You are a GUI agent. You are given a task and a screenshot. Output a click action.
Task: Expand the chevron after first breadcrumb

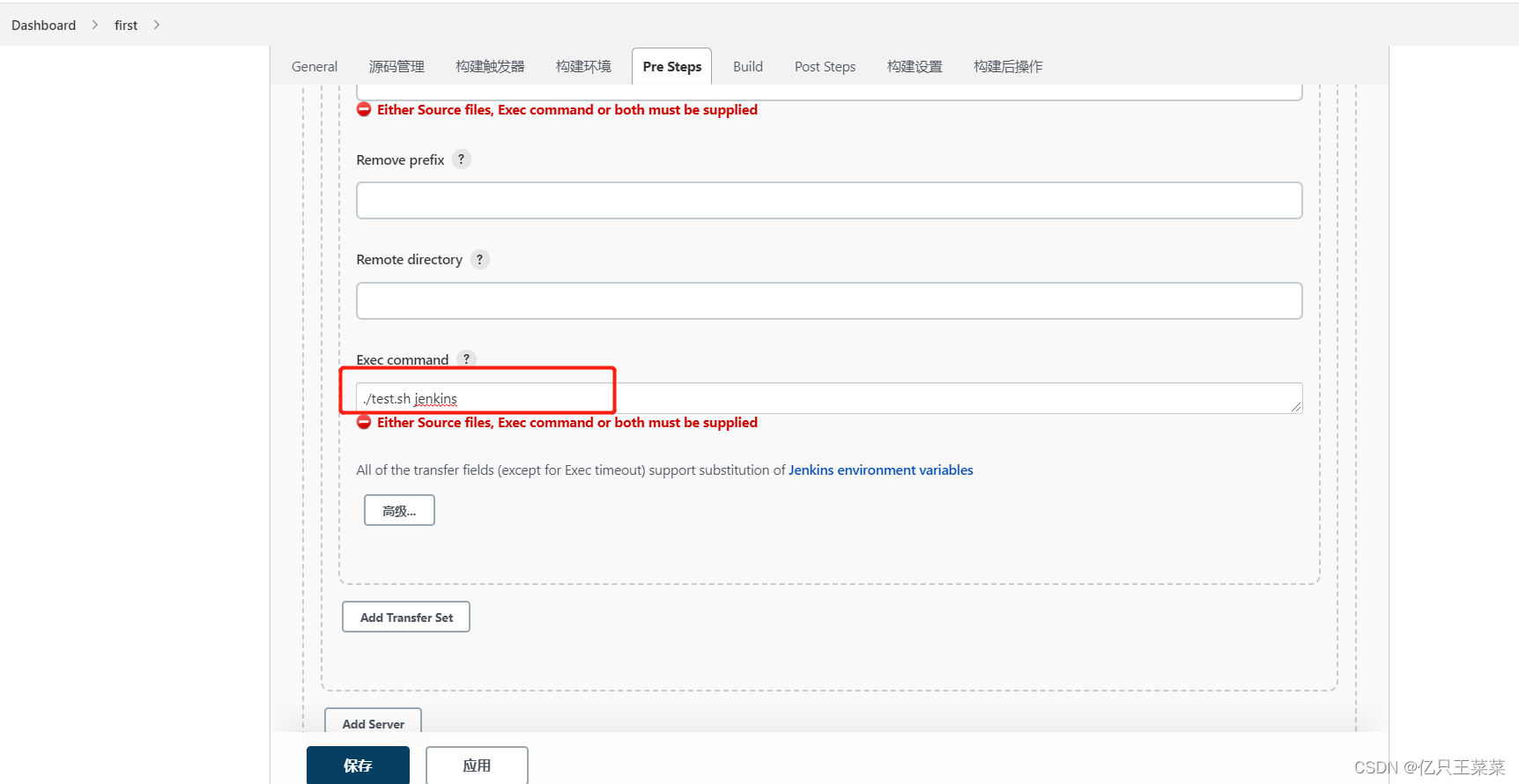pyautogui.click(x=157, y=25)
